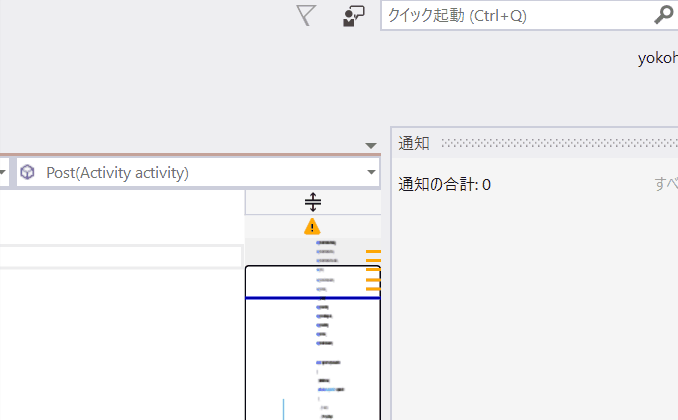Open the document tab list dropdown arrow
The image size is (678, 420).
(371, 146)
